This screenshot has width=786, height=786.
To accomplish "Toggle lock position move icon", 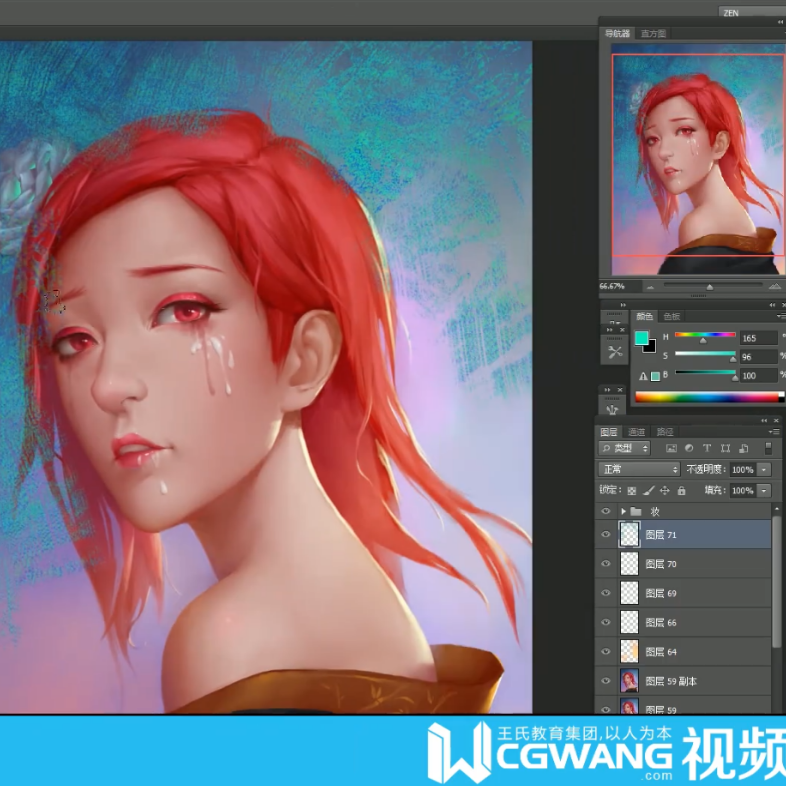I will pyautogui.click(x=665, y=491).
